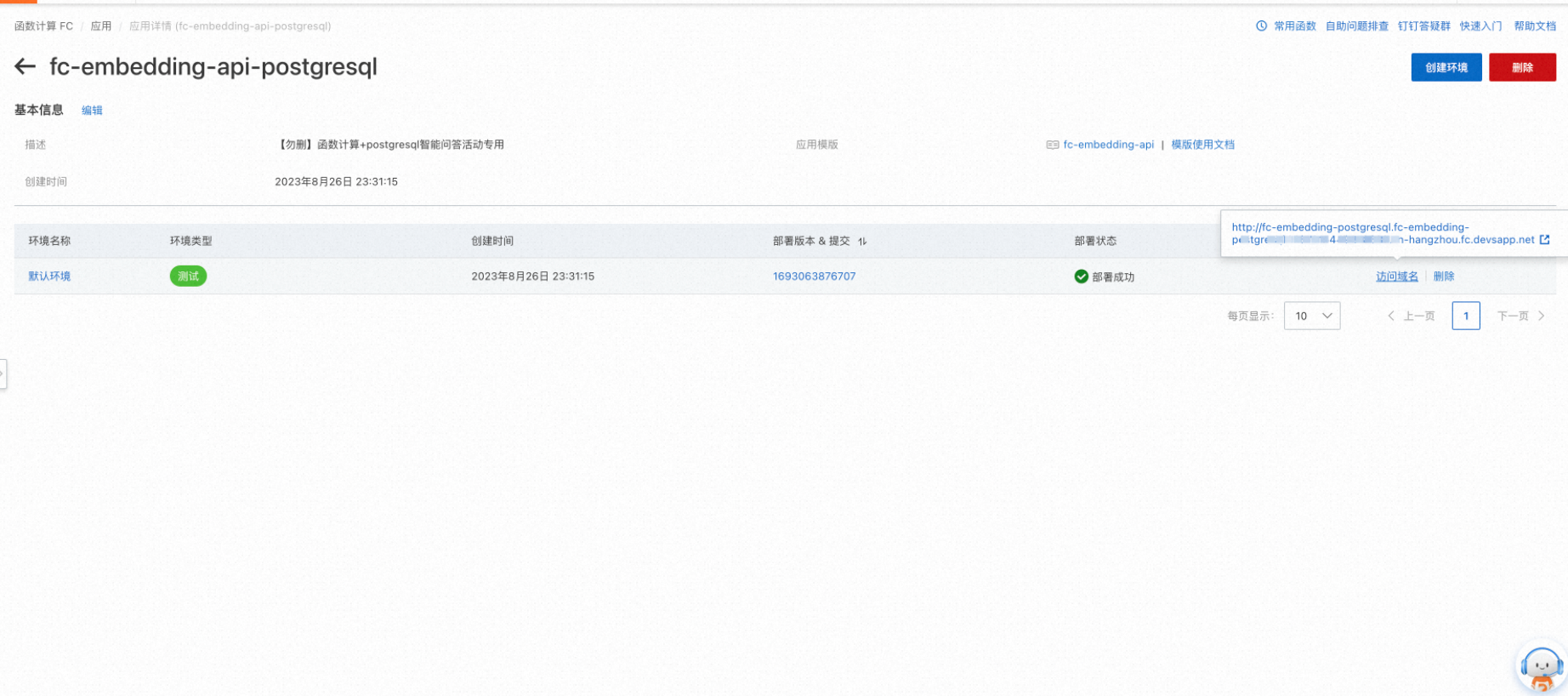Go to 函数计算 FC breadcrumb

(x=43, y=26)
